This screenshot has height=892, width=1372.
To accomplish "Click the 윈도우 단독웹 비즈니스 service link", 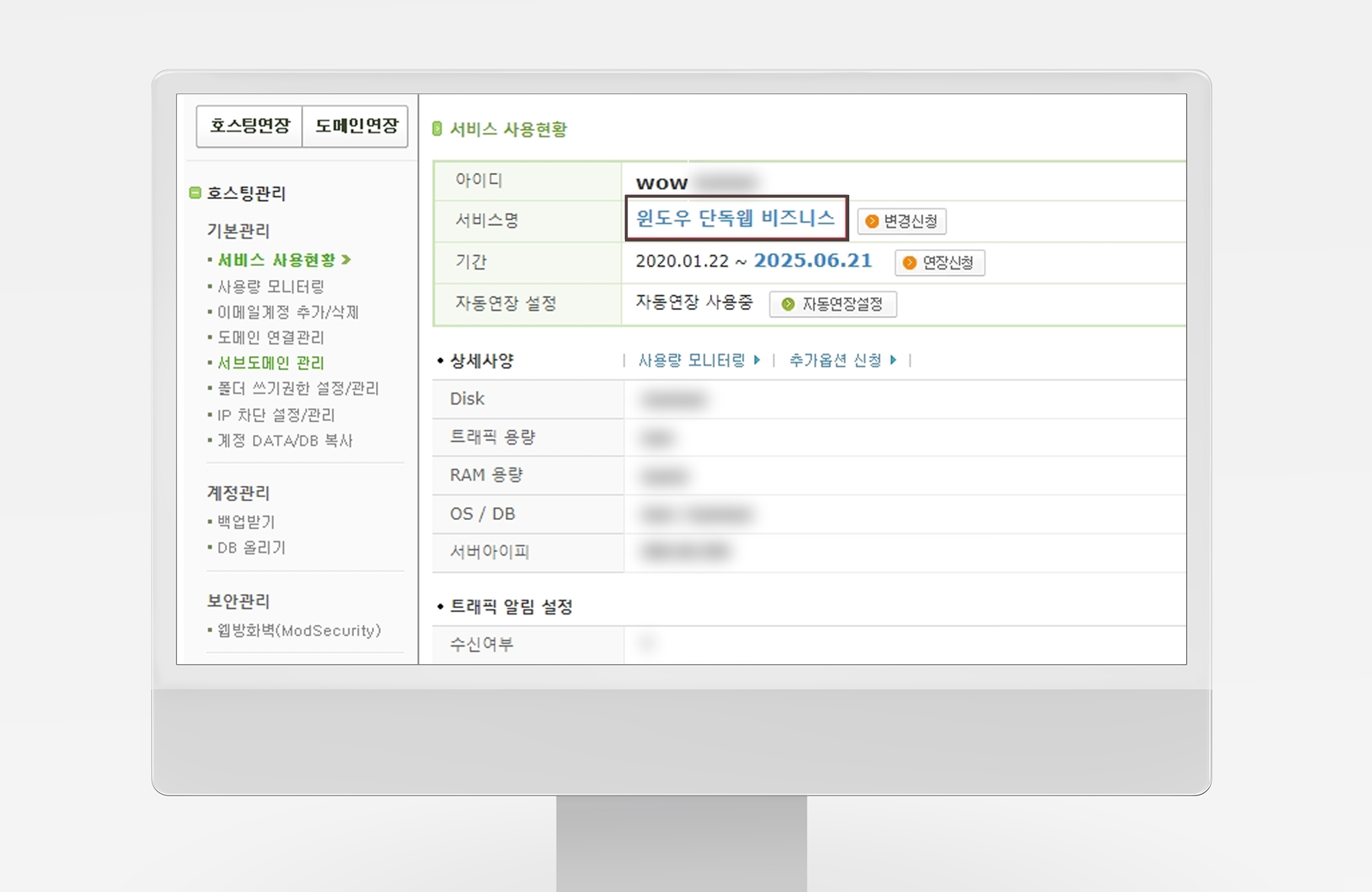I will click(735, 218).
